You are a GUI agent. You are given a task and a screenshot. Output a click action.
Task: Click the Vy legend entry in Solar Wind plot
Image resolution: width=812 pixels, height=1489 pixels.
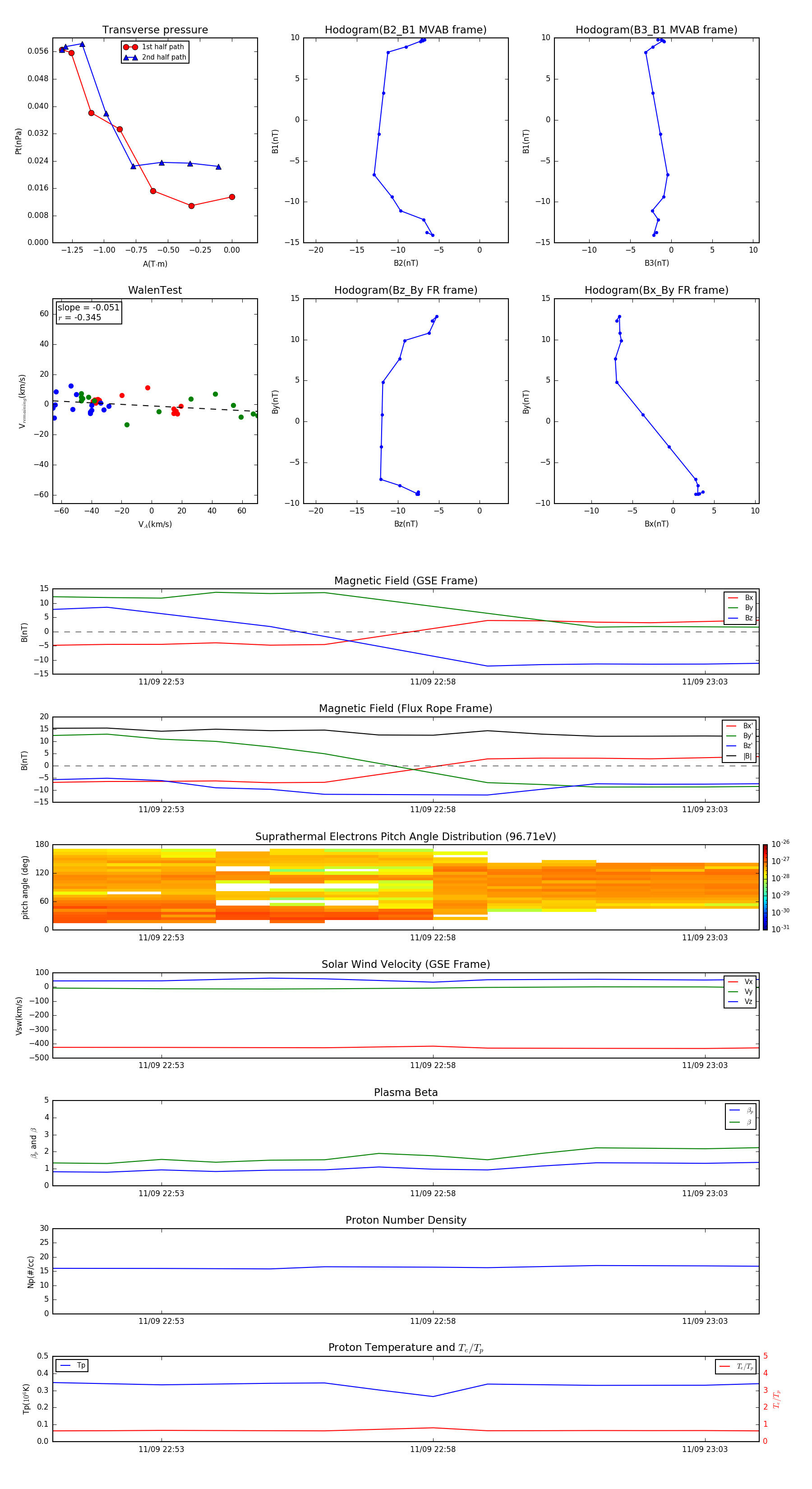(740, 992)
